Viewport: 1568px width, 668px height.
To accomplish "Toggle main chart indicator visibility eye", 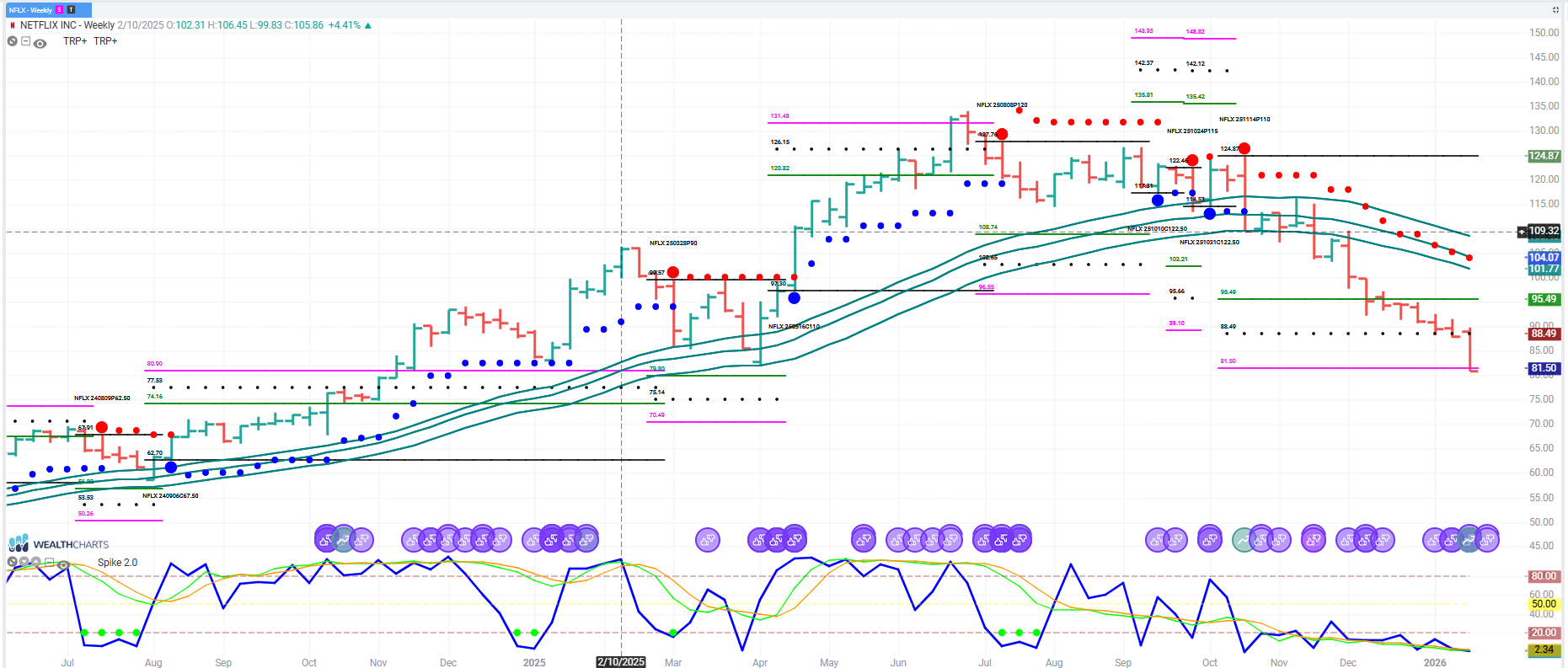I will 40,43.
